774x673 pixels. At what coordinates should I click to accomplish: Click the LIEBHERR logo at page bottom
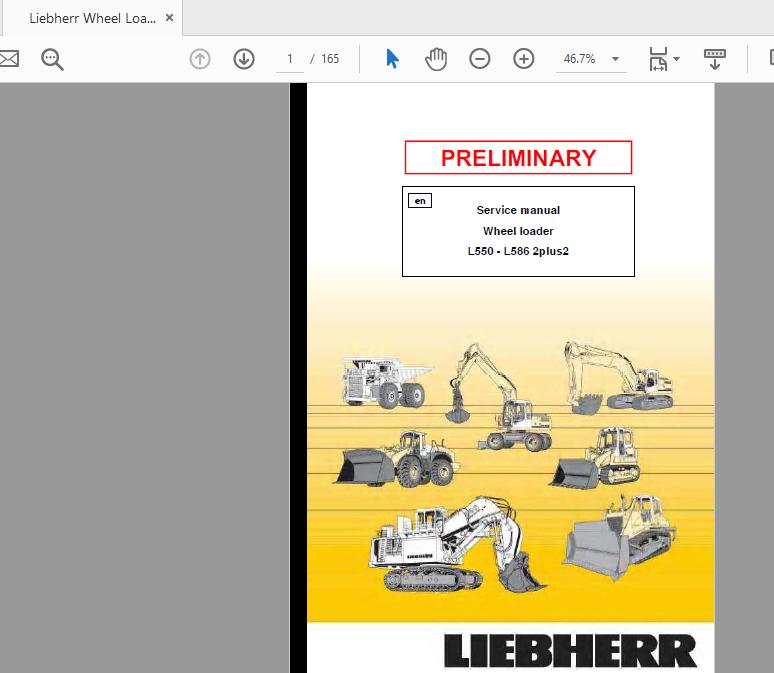point(570,651)
